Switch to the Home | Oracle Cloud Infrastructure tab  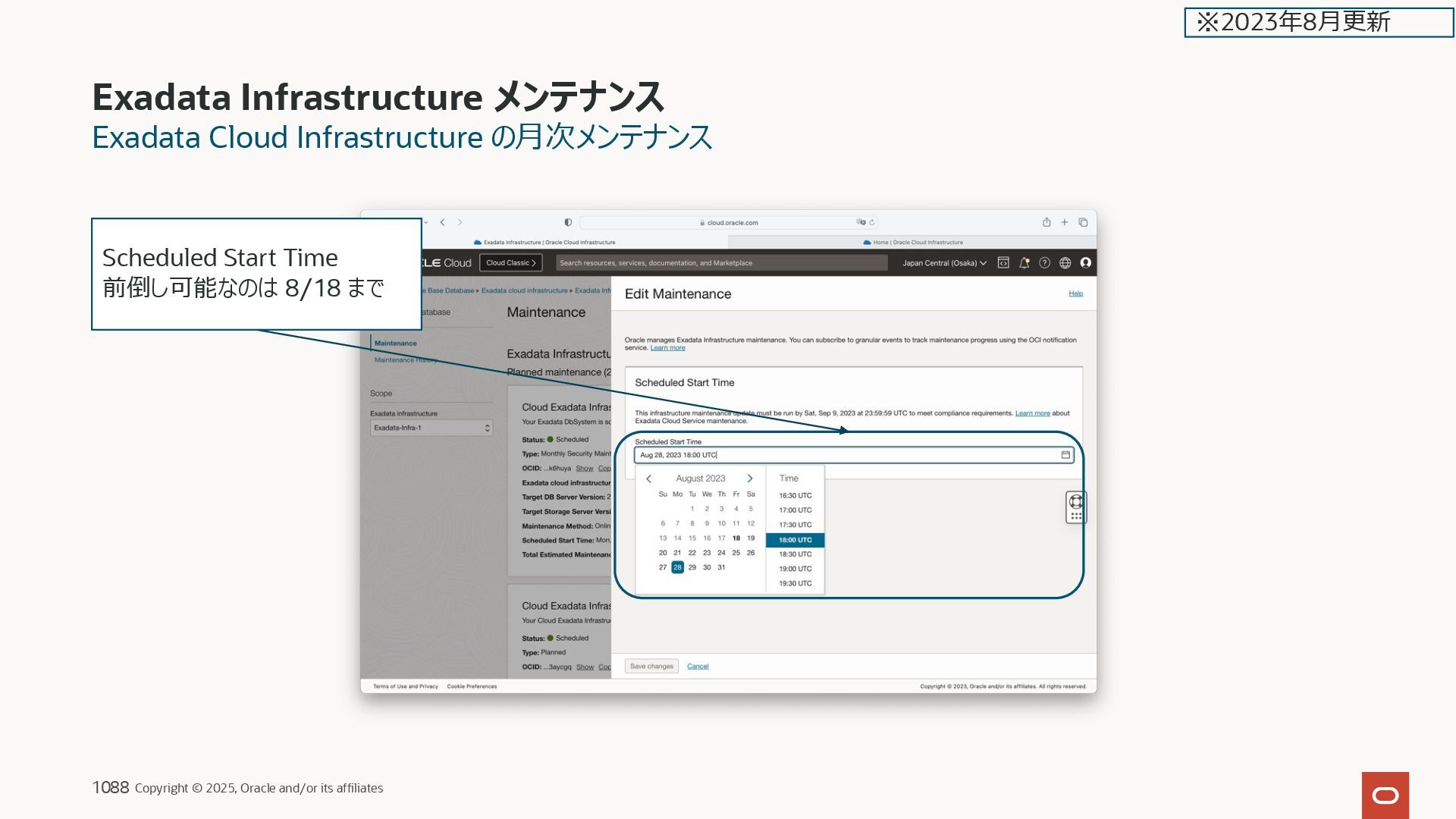point(912,243)
